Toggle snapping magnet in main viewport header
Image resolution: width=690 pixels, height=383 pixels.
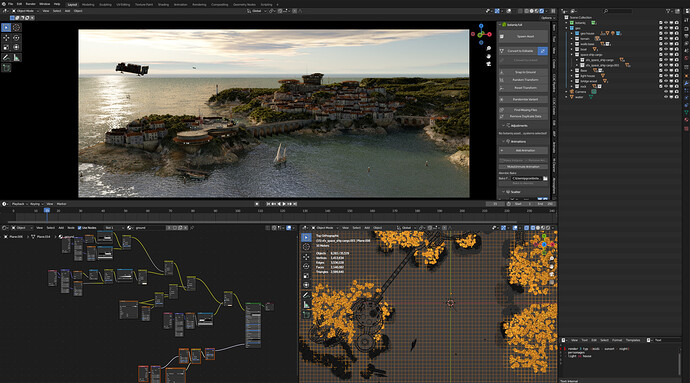(280, 11)
